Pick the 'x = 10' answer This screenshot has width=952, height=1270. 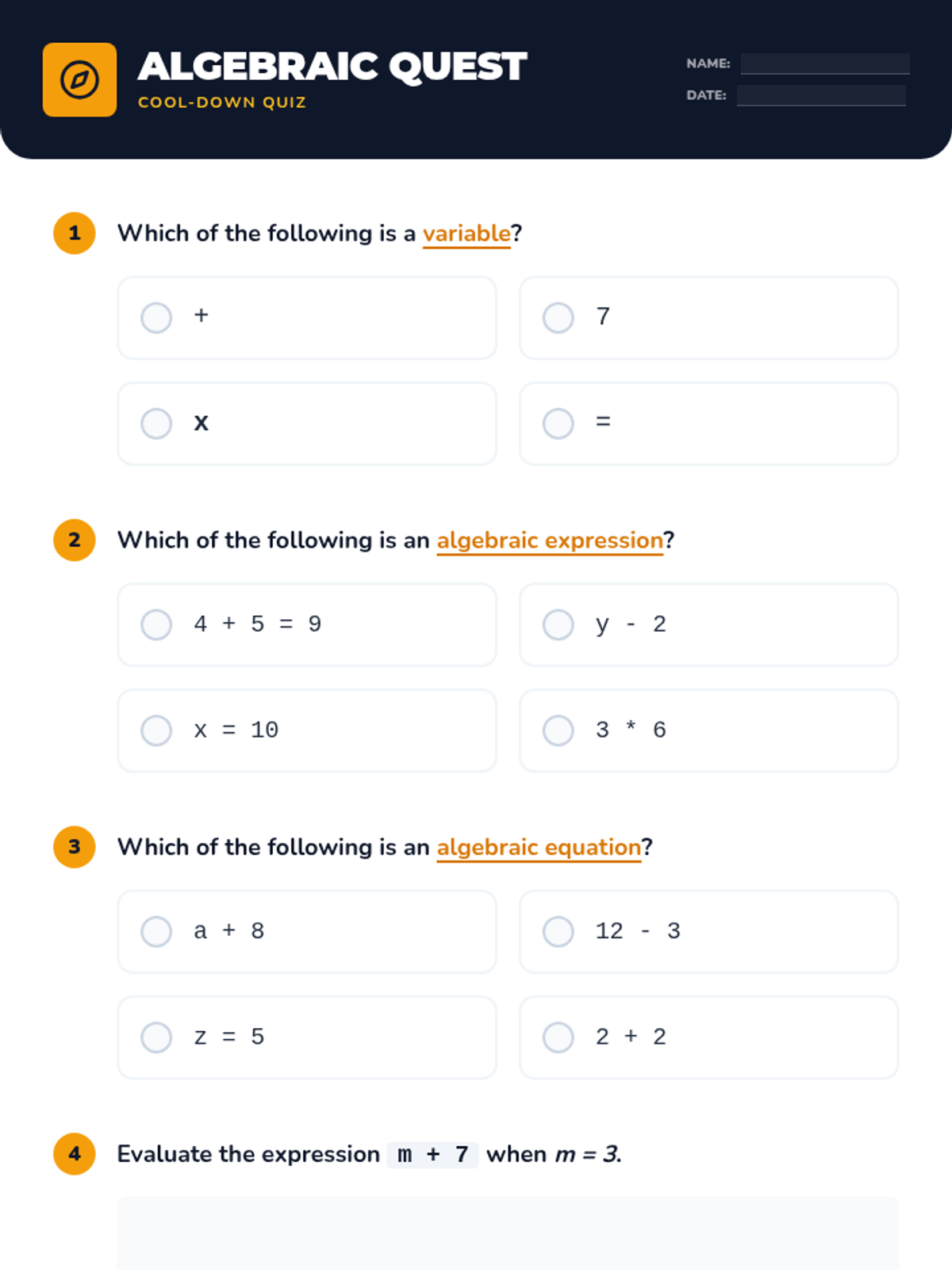[x=156, y=731]
